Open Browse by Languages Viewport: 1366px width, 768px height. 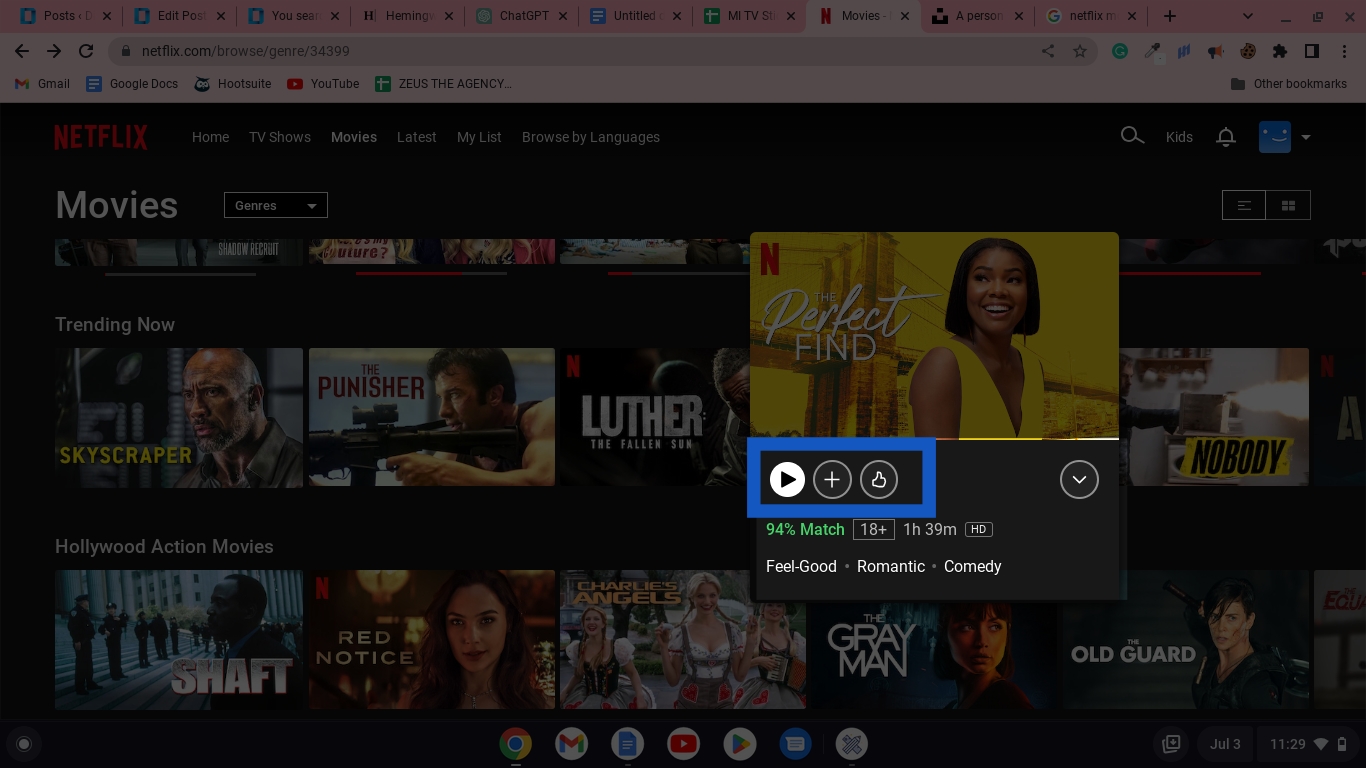(x=591, y=137)
